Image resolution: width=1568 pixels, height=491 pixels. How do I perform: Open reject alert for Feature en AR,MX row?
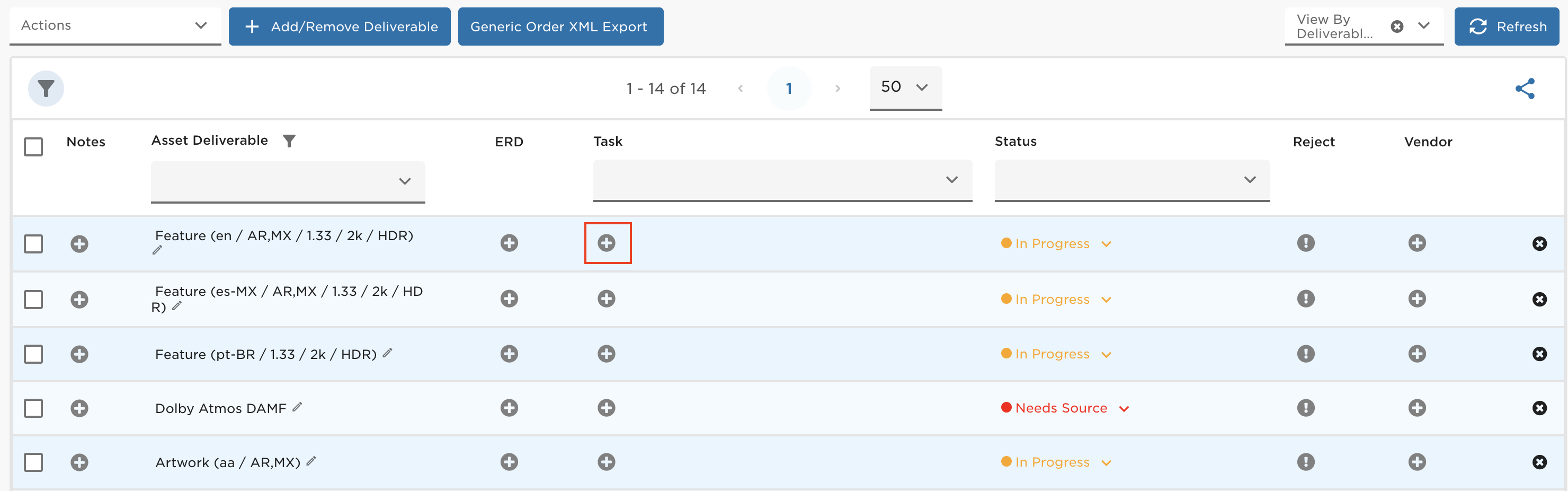click(x=1306, y=243)
